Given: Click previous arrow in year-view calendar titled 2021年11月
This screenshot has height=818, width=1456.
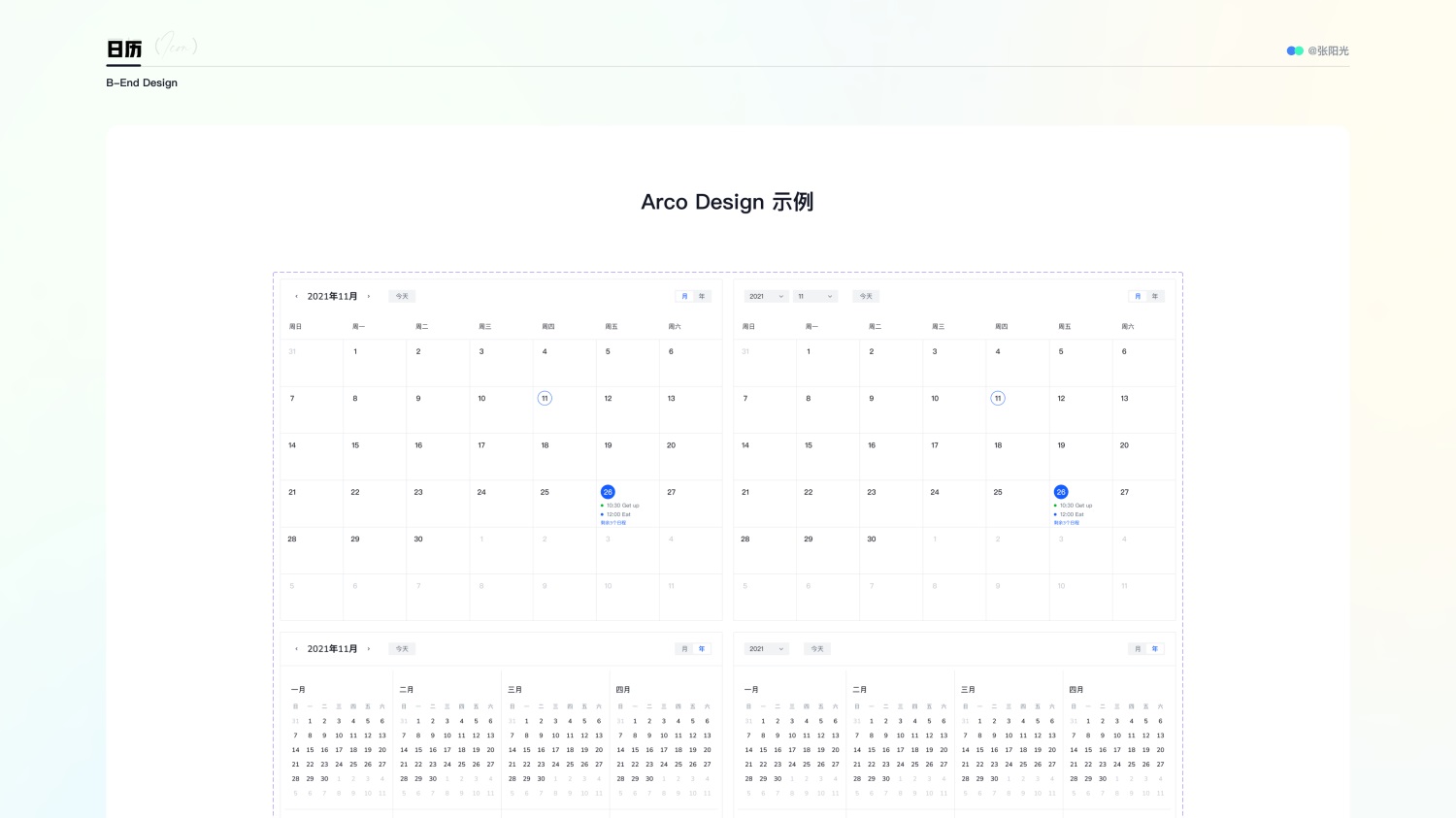Looking at the screenshot, I should 296,649.
